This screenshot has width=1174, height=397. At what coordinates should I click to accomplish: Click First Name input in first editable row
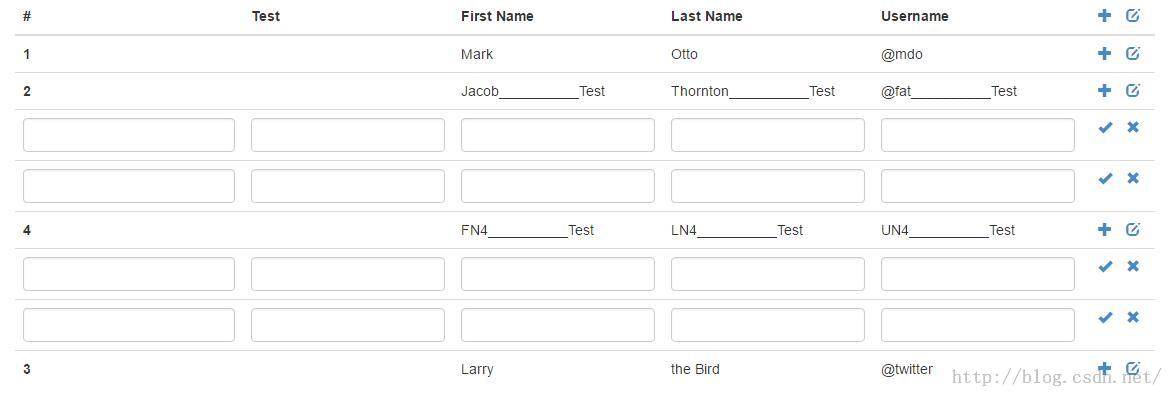[558, 135]
